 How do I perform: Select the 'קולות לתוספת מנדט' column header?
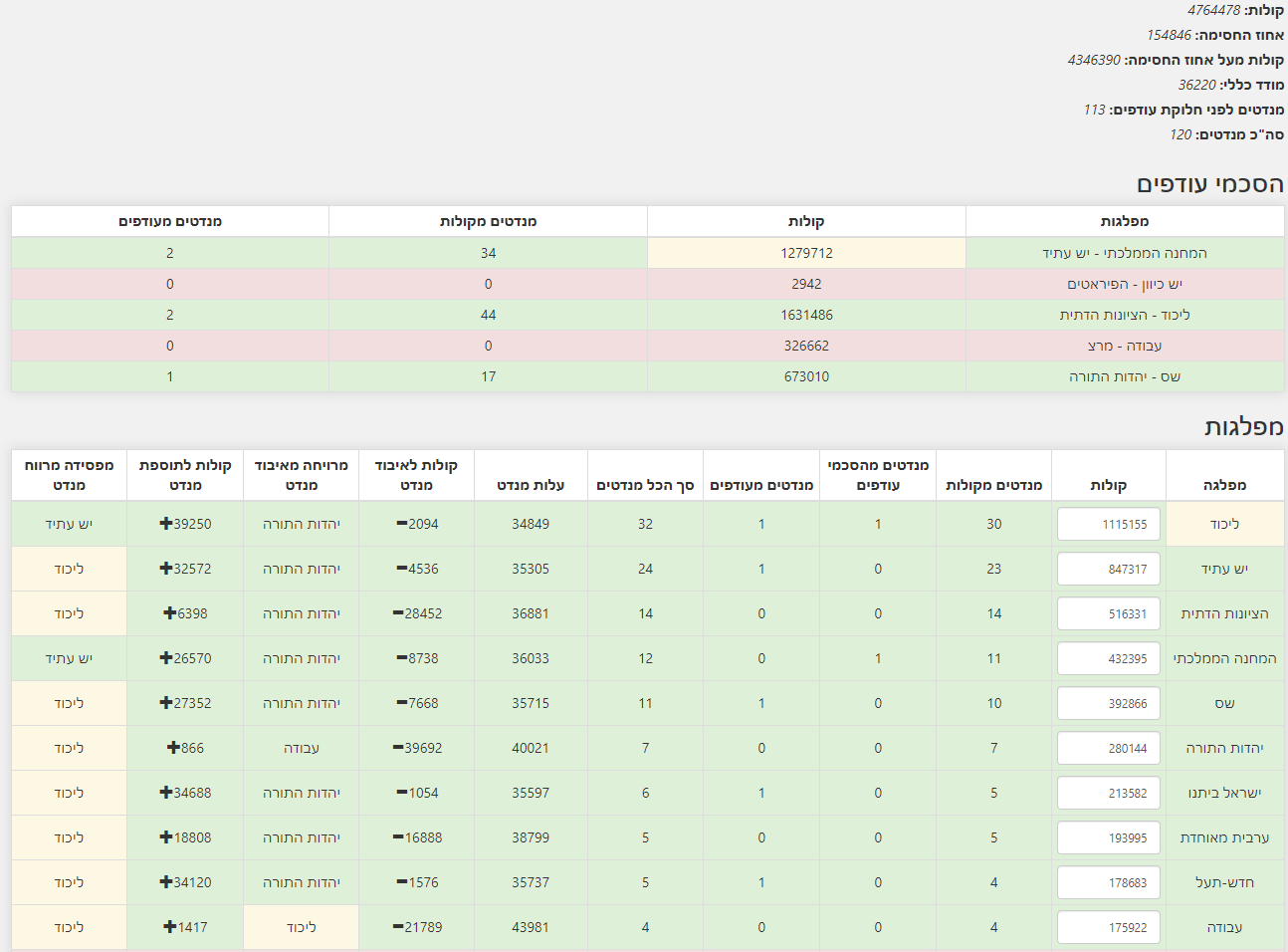tap(185, 475)
